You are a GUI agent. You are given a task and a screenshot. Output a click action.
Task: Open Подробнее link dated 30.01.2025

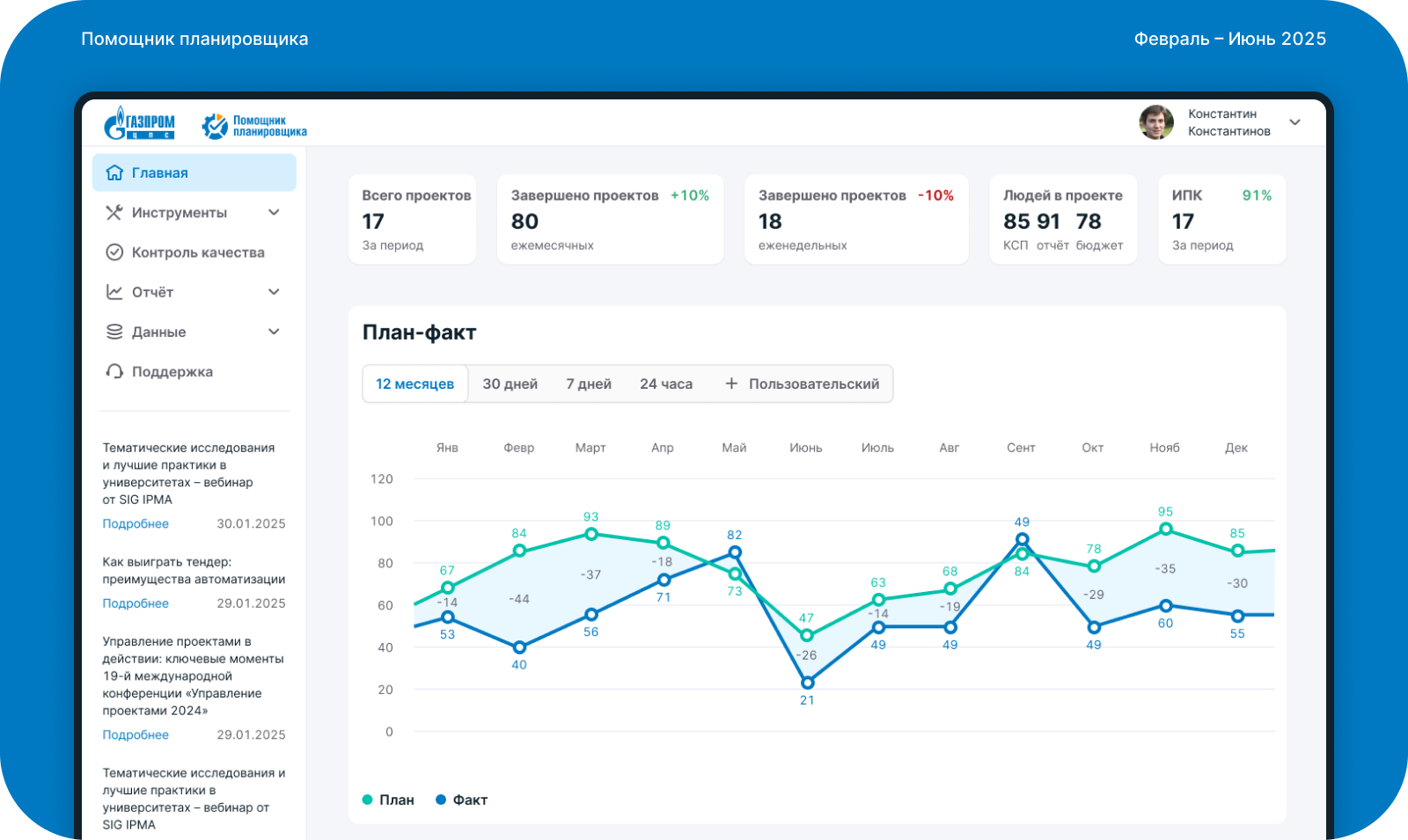[x=136, y=524]
